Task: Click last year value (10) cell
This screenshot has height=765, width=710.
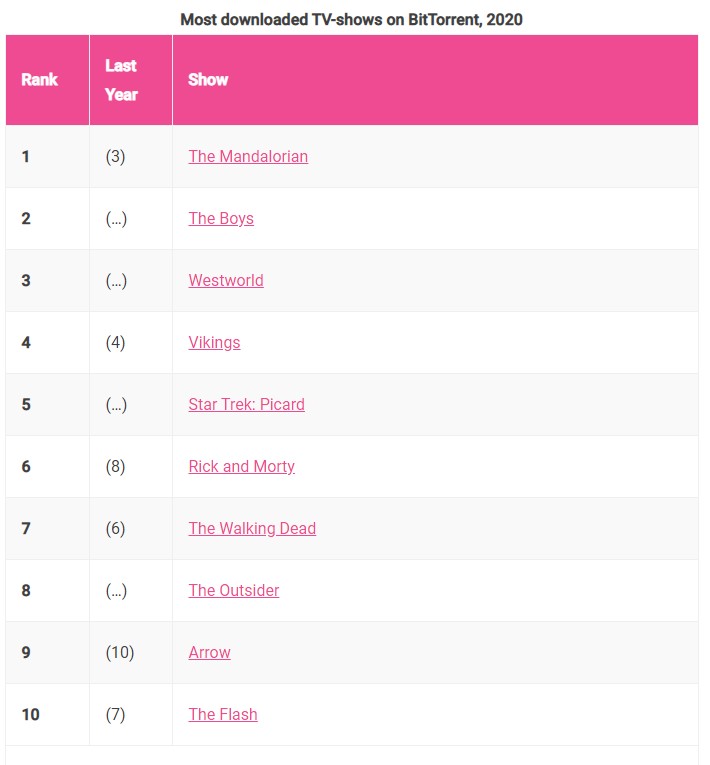Action: tap(119, 652)
